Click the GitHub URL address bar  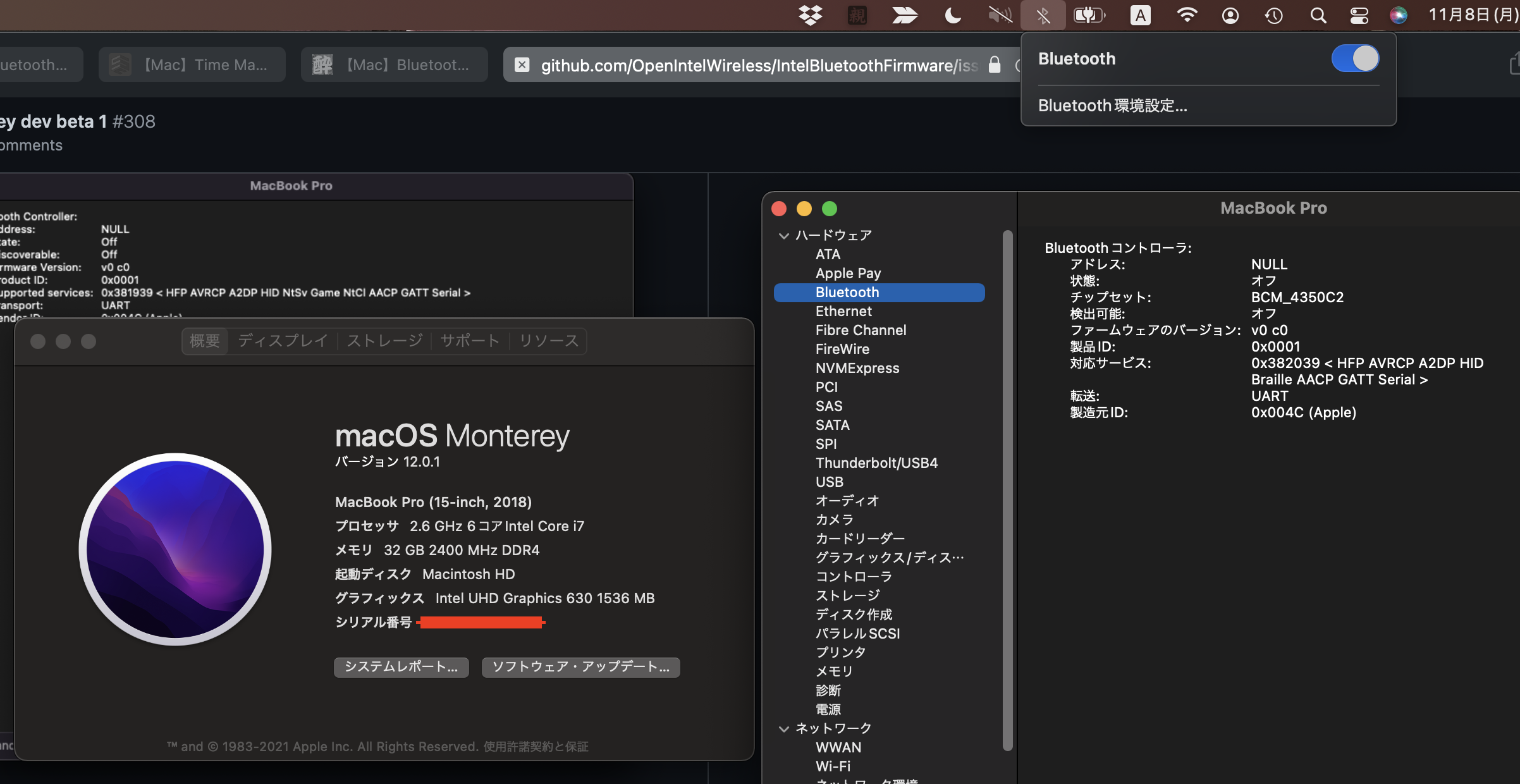pos(759,64)
